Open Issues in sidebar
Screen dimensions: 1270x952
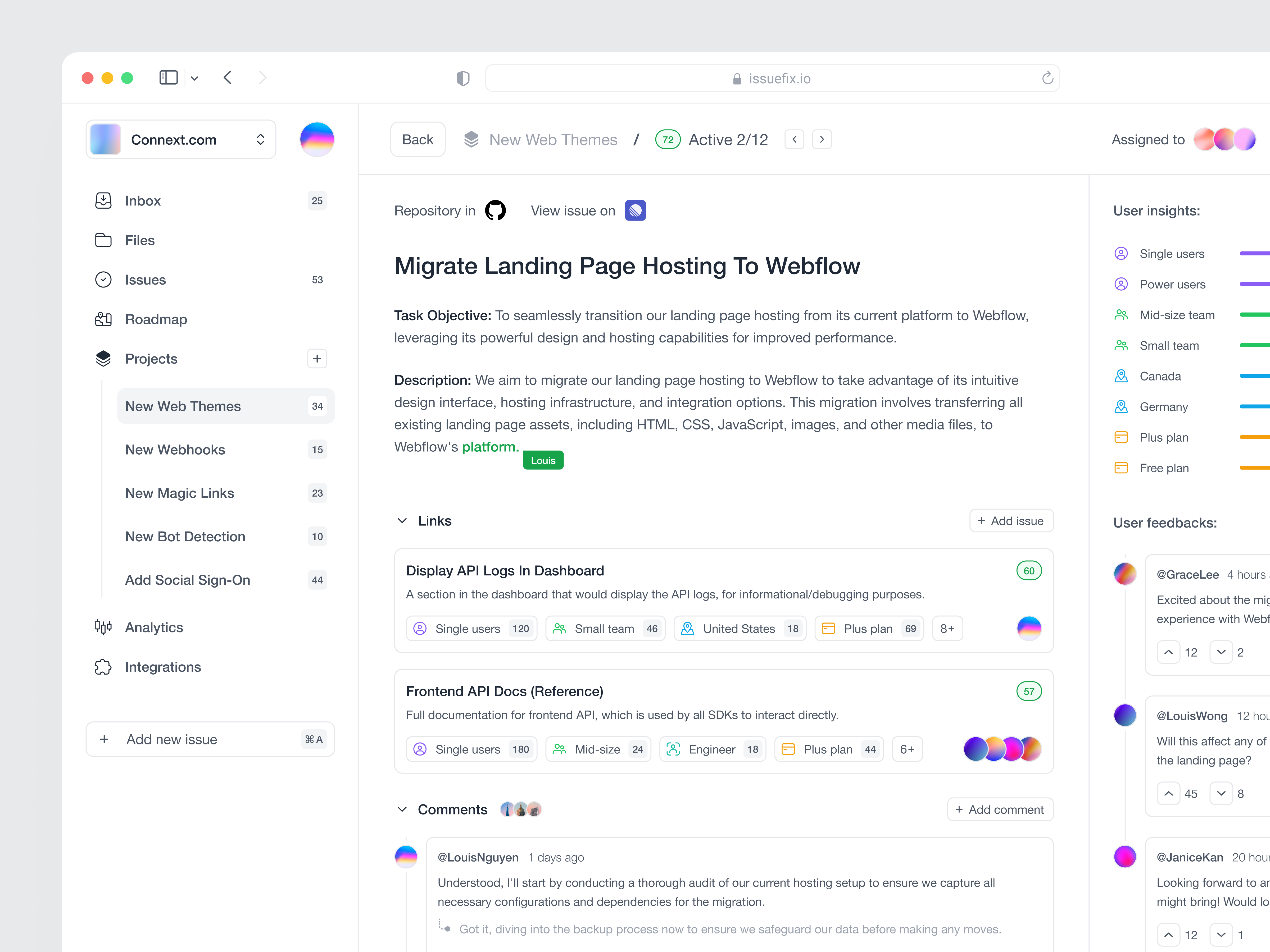[x=210, y=280]
